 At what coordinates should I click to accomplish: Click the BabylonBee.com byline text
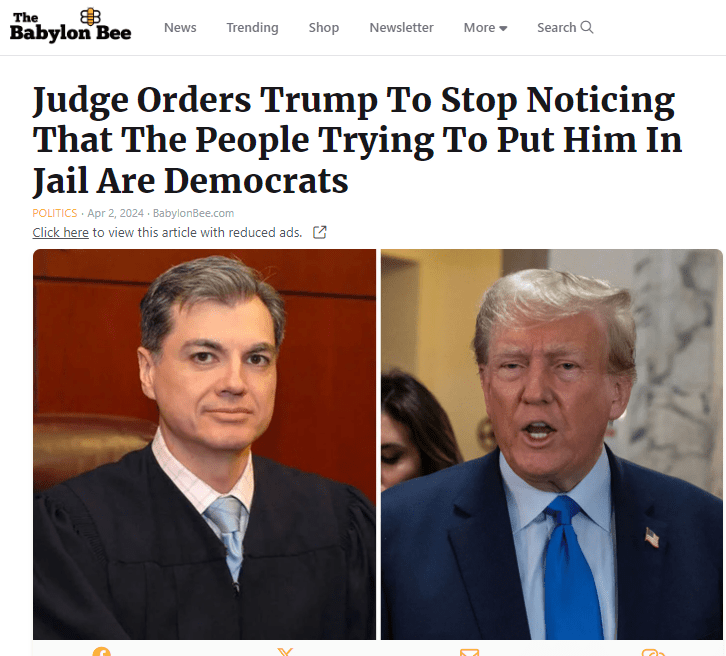click(x=194, y=213)
